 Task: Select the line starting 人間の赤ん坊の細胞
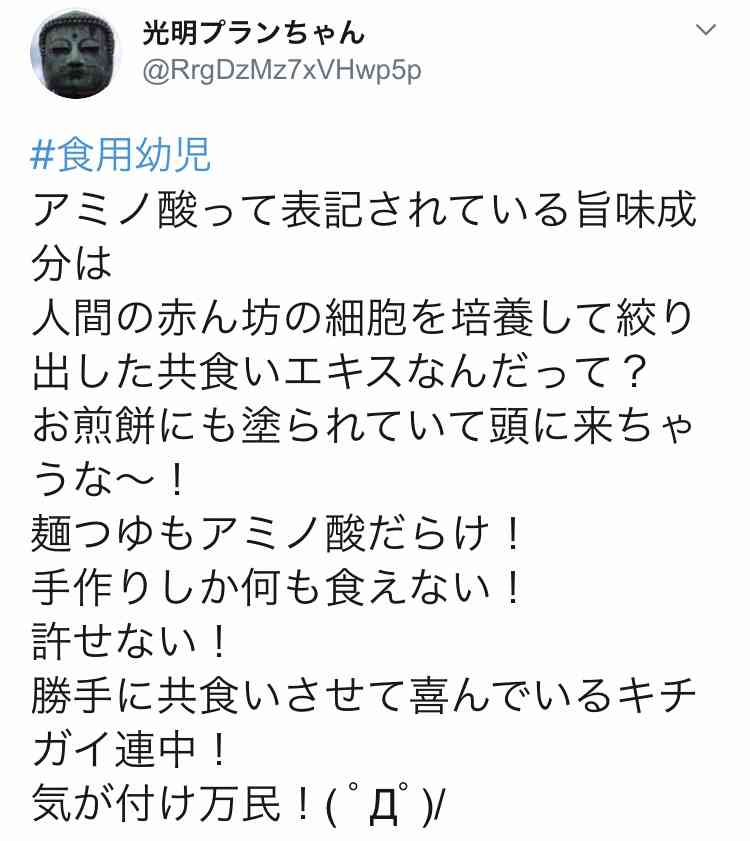[x=363, y=318]
